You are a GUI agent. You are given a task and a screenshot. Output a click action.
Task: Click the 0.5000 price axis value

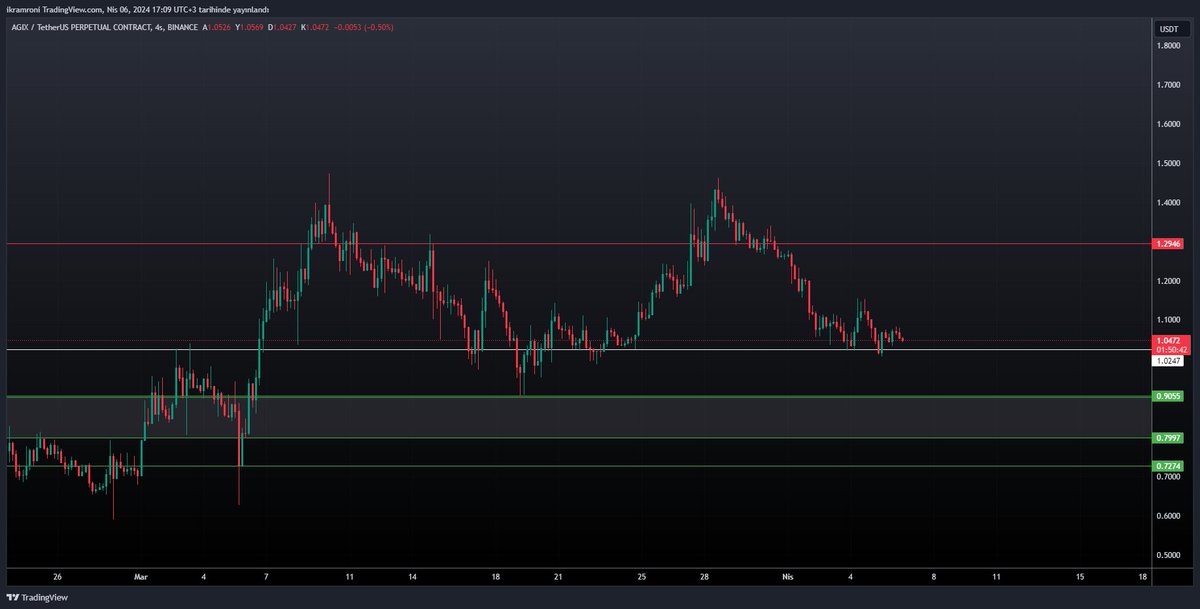[1169, 555]
